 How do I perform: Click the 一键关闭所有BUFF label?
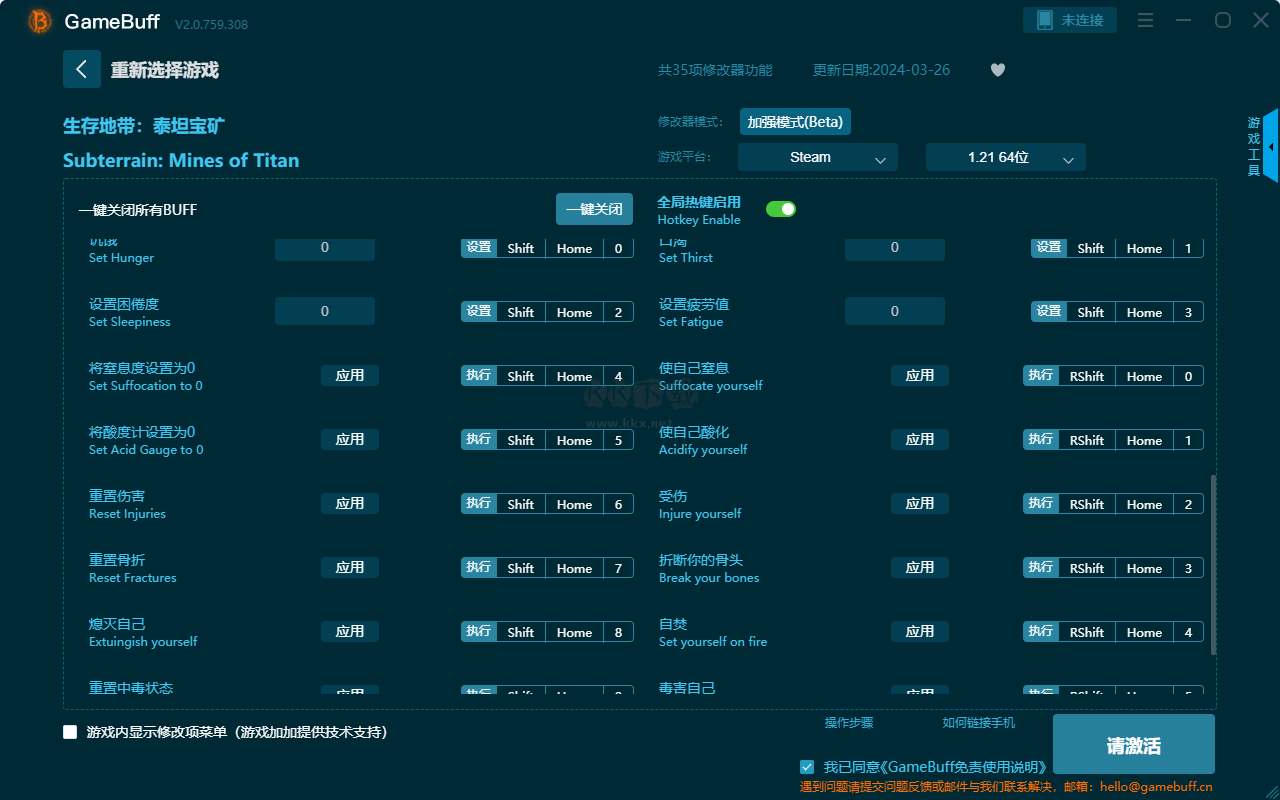click(x=138, y=210)
